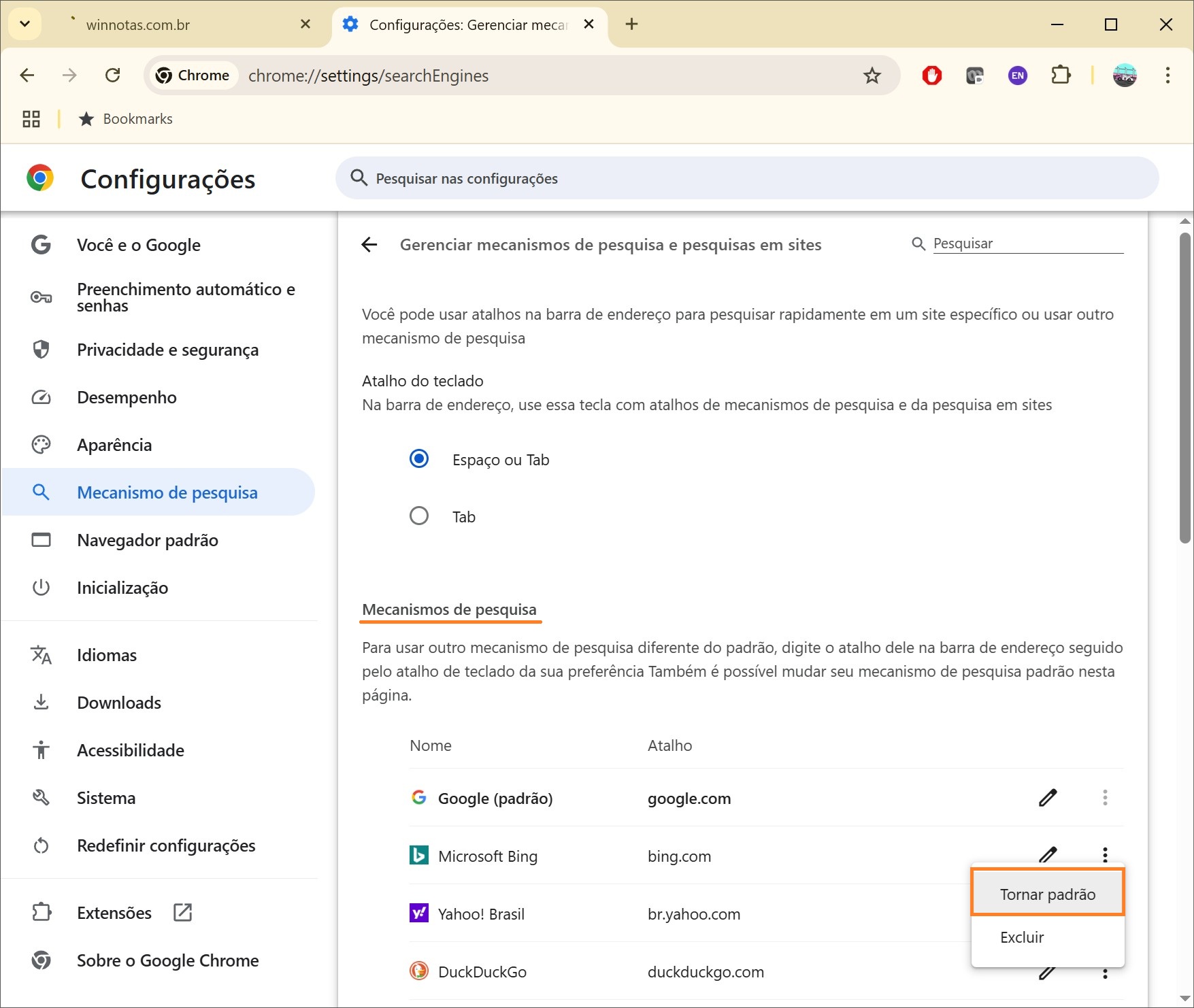Open the tab search dropdown arrow
1194x1008 pixels.
(x=25, y=24)
